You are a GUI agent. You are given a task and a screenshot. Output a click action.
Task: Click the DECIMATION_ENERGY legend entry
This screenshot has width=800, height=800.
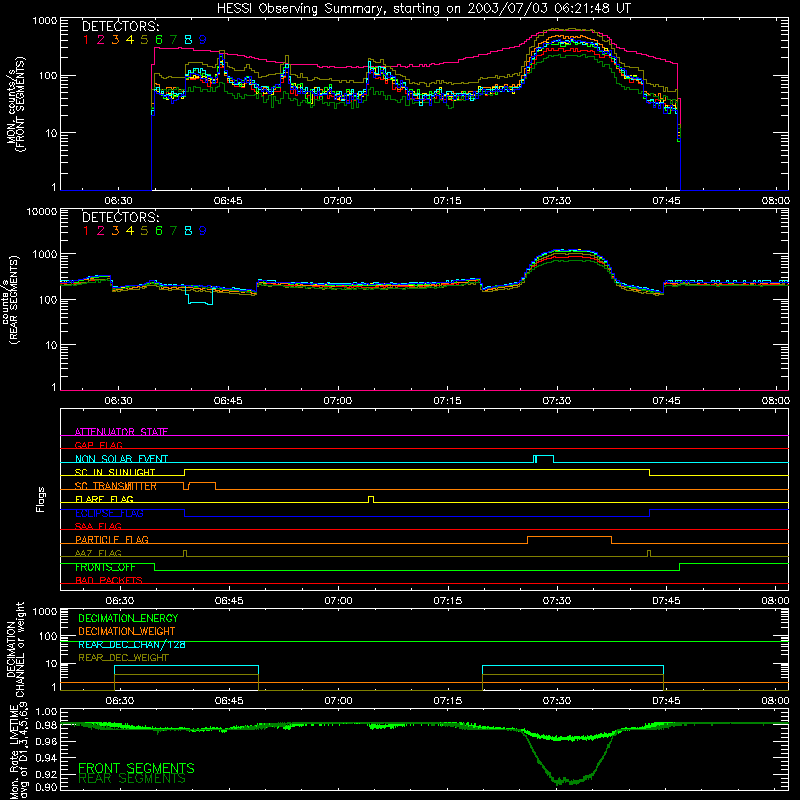point(128,618)
